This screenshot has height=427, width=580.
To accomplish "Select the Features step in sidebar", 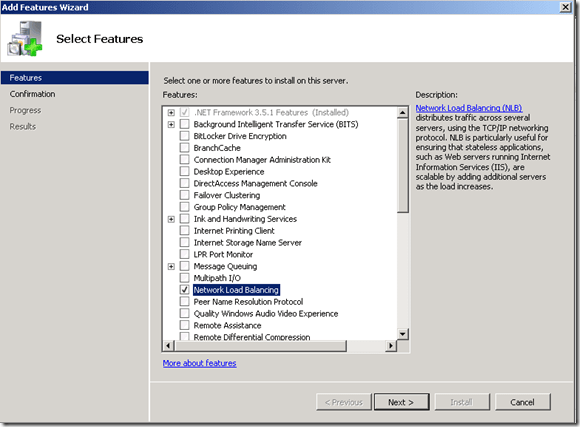I will pos(74,78).
